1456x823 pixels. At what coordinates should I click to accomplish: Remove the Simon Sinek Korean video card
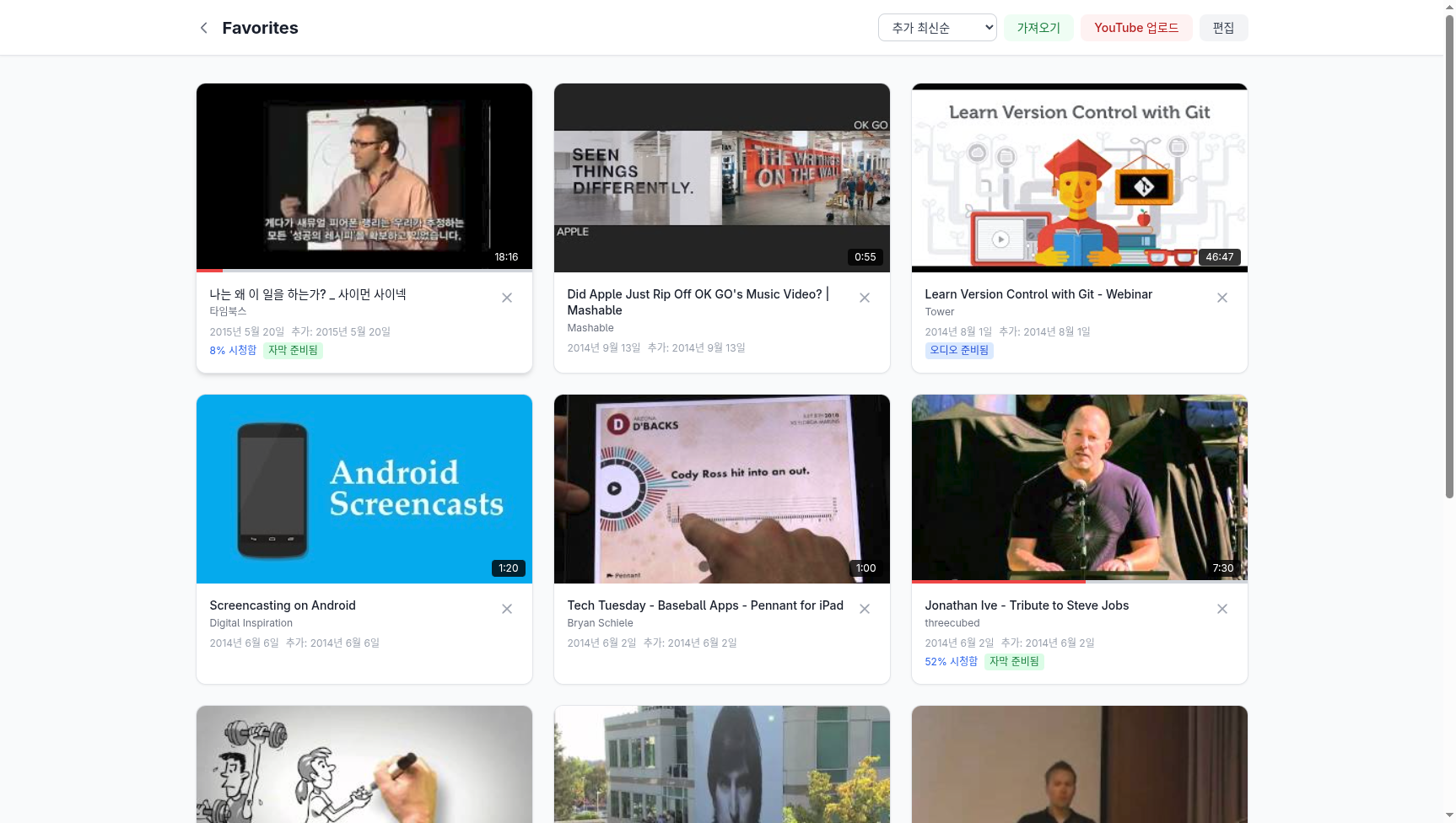(507, 298)
